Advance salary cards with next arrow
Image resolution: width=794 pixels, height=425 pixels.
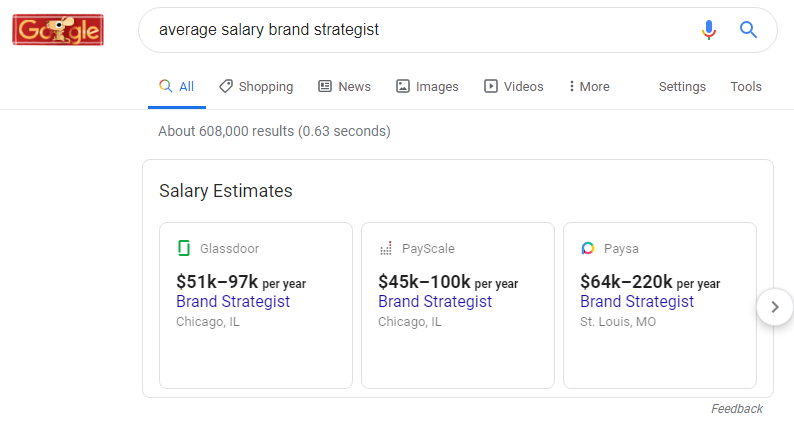click(x=775, y=307)
